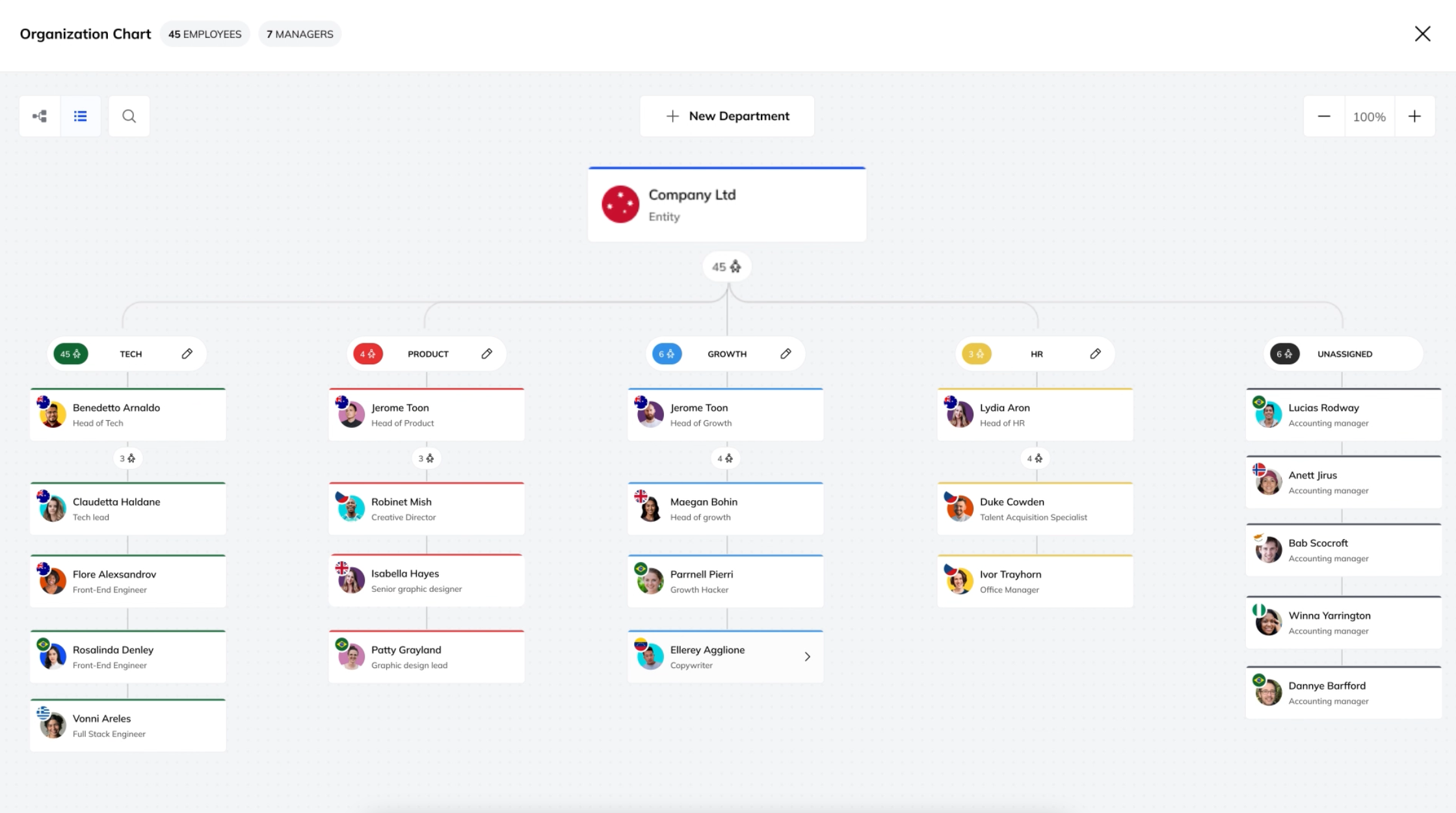Click the blue 6 badge on GROWTH

tap(667, 354)
